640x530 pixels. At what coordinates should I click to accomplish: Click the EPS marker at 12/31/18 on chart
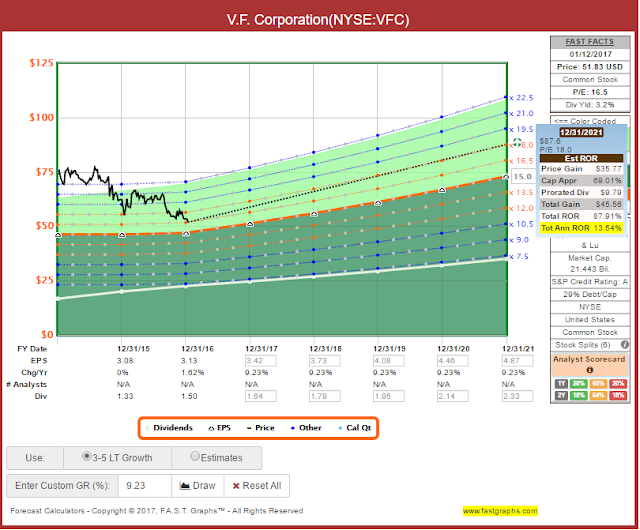(x=314, y=214)
